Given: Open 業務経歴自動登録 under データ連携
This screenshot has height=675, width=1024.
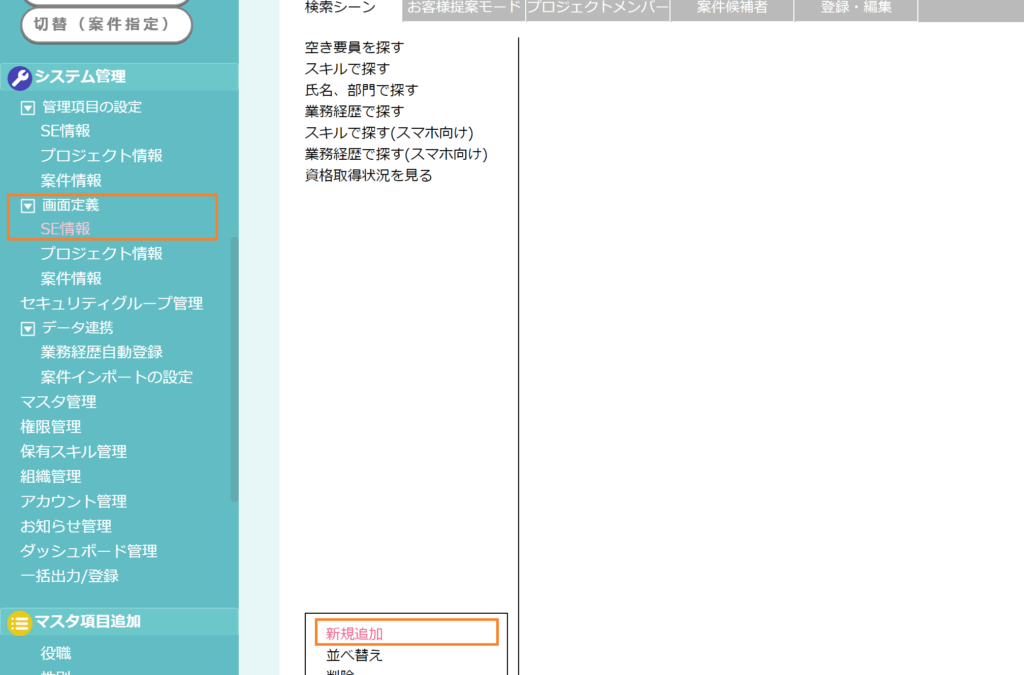Looking at the screenshot, I should (x=101, y=352).
